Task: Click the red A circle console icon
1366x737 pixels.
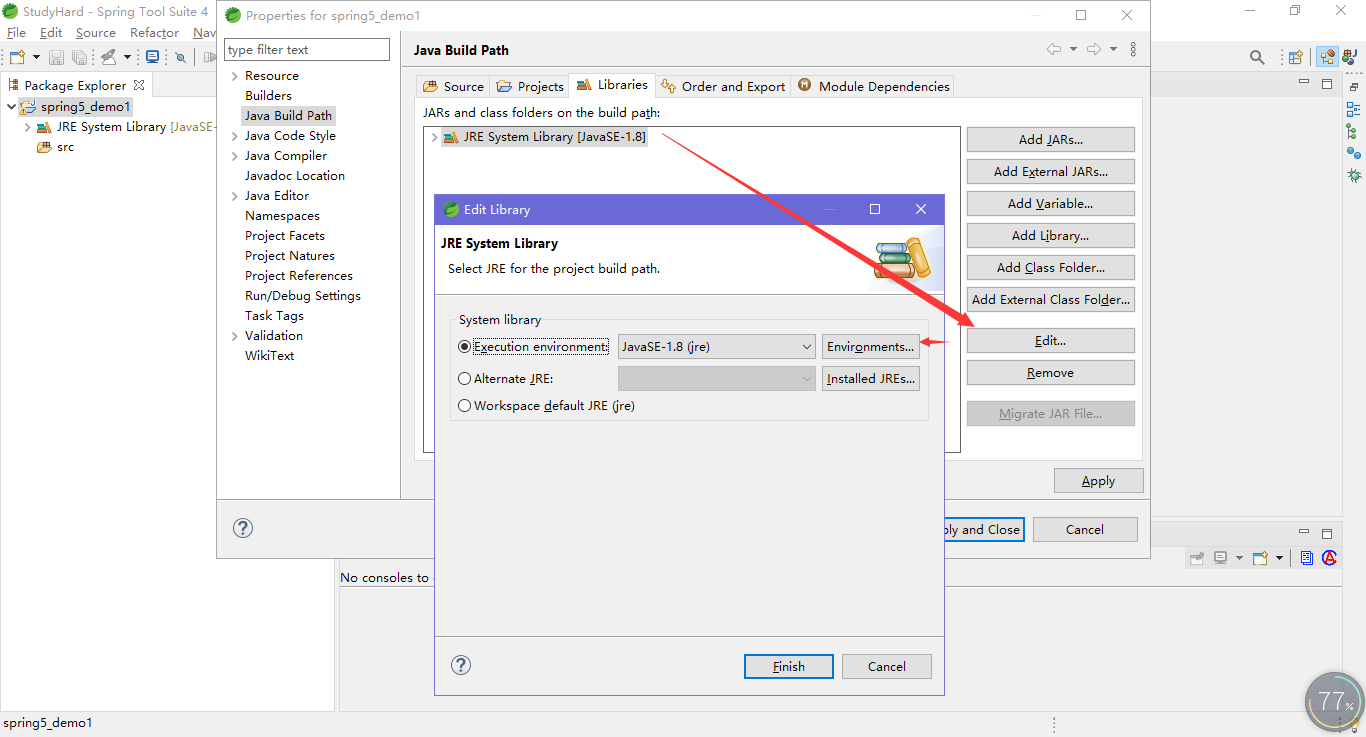Action: point(1329,558)
